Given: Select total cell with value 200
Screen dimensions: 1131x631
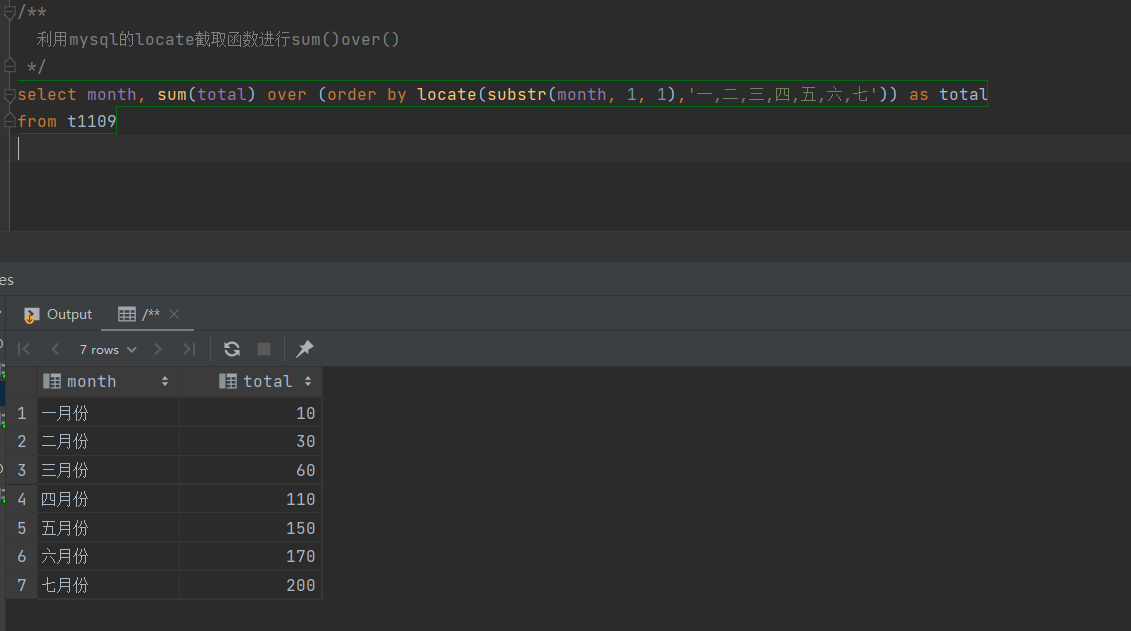Looking at the screenshot, I should (250, 585).
